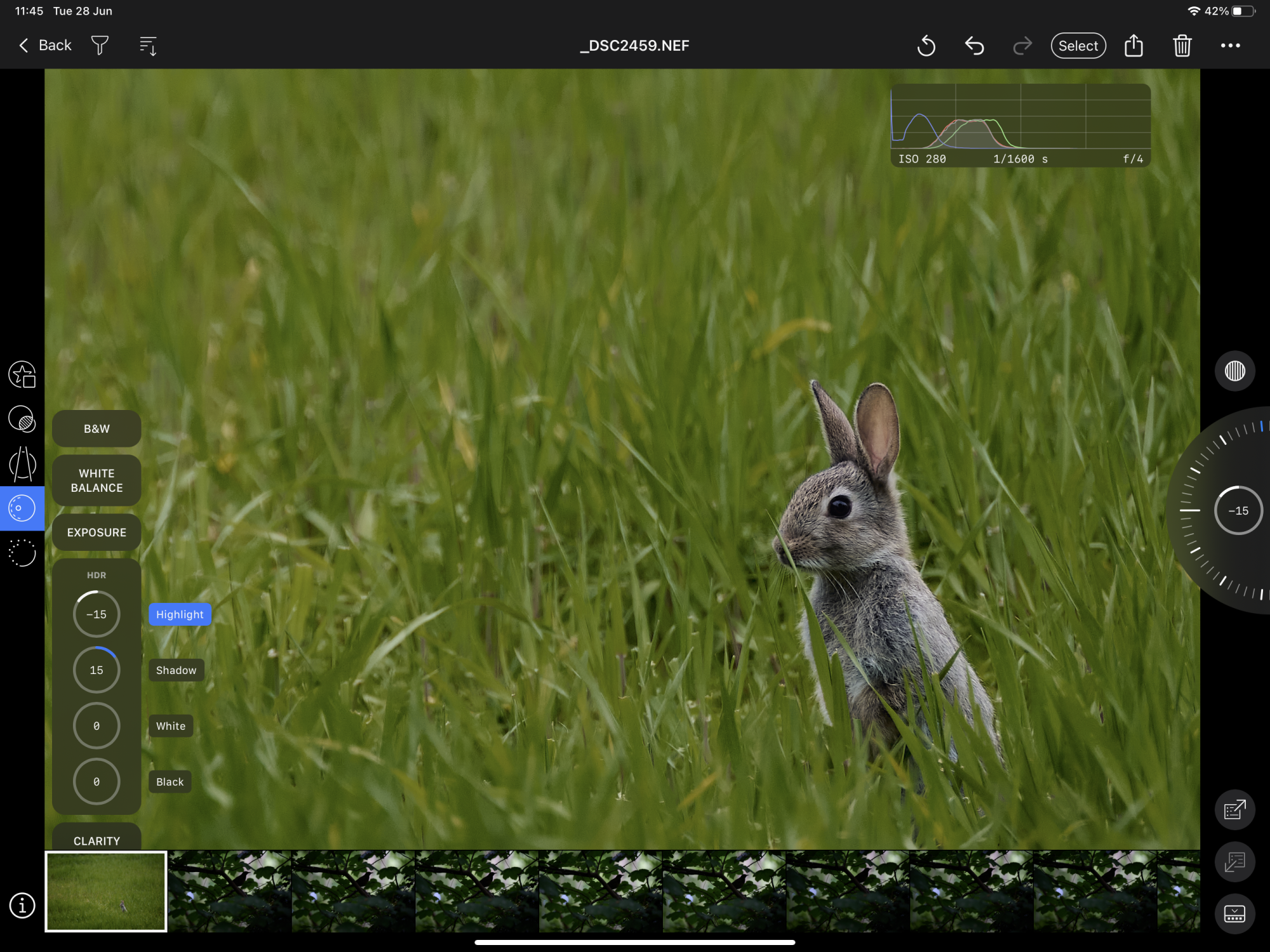Click the Highlight label
The height and width of the screenshot is (952, 1270).
click(x=180, y=614)
